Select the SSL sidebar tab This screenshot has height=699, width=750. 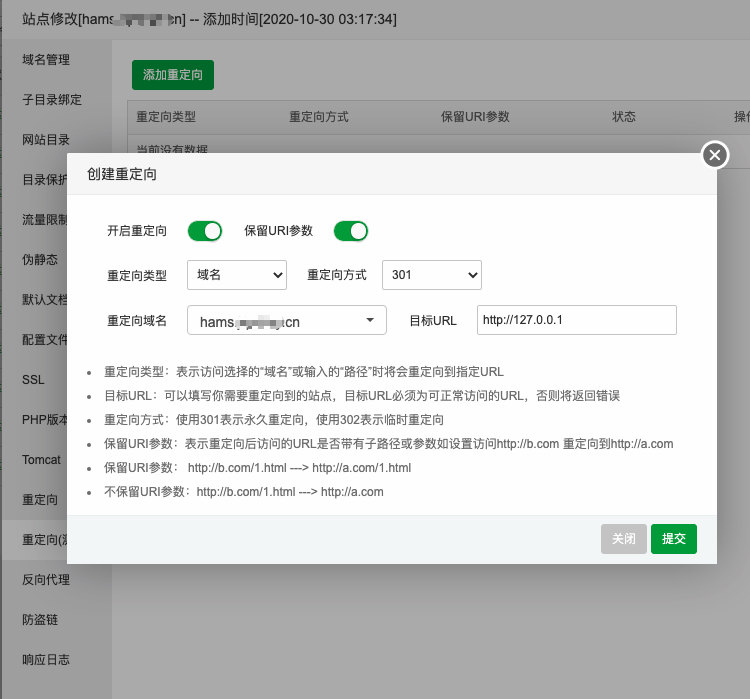33,380
